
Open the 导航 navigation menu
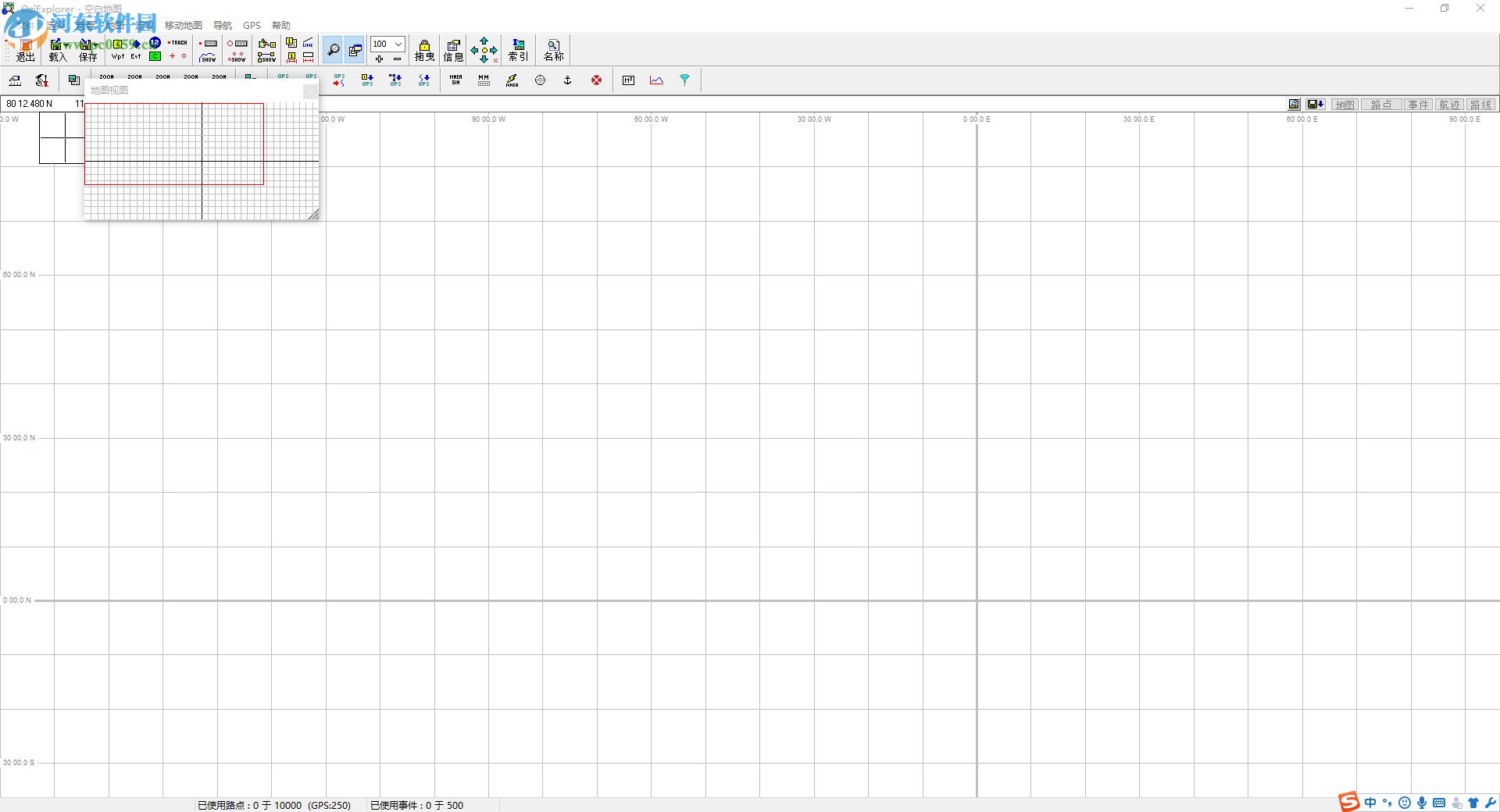(x=223, y=25)
